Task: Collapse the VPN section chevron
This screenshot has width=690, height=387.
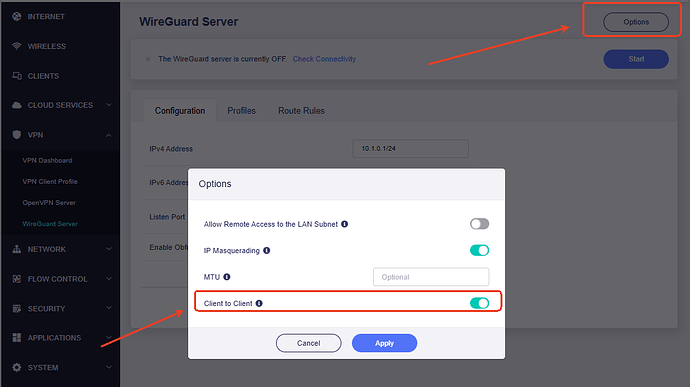Action: (x=109, y=135)
